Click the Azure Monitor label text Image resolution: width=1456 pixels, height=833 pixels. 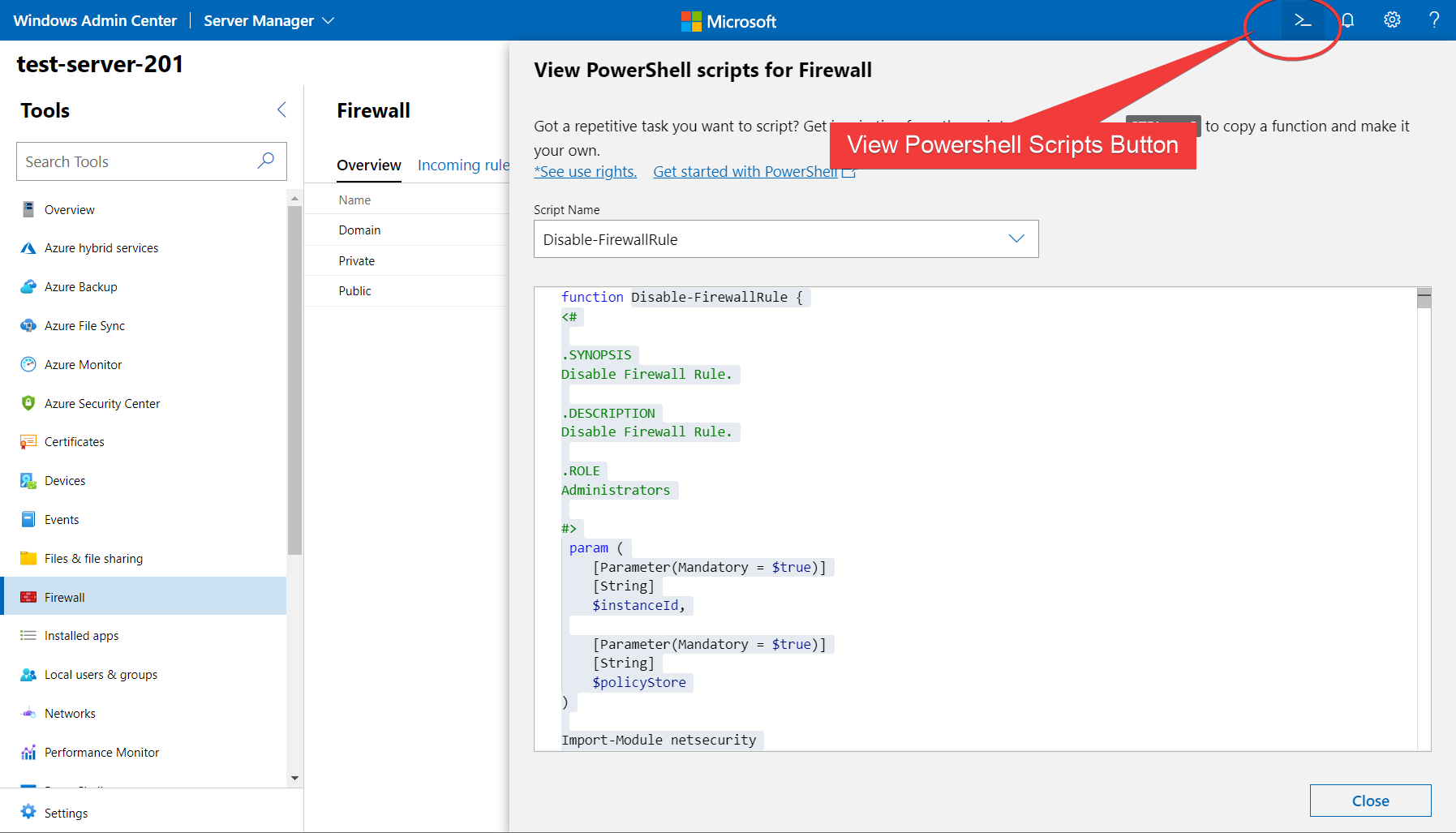click(83, 365)
